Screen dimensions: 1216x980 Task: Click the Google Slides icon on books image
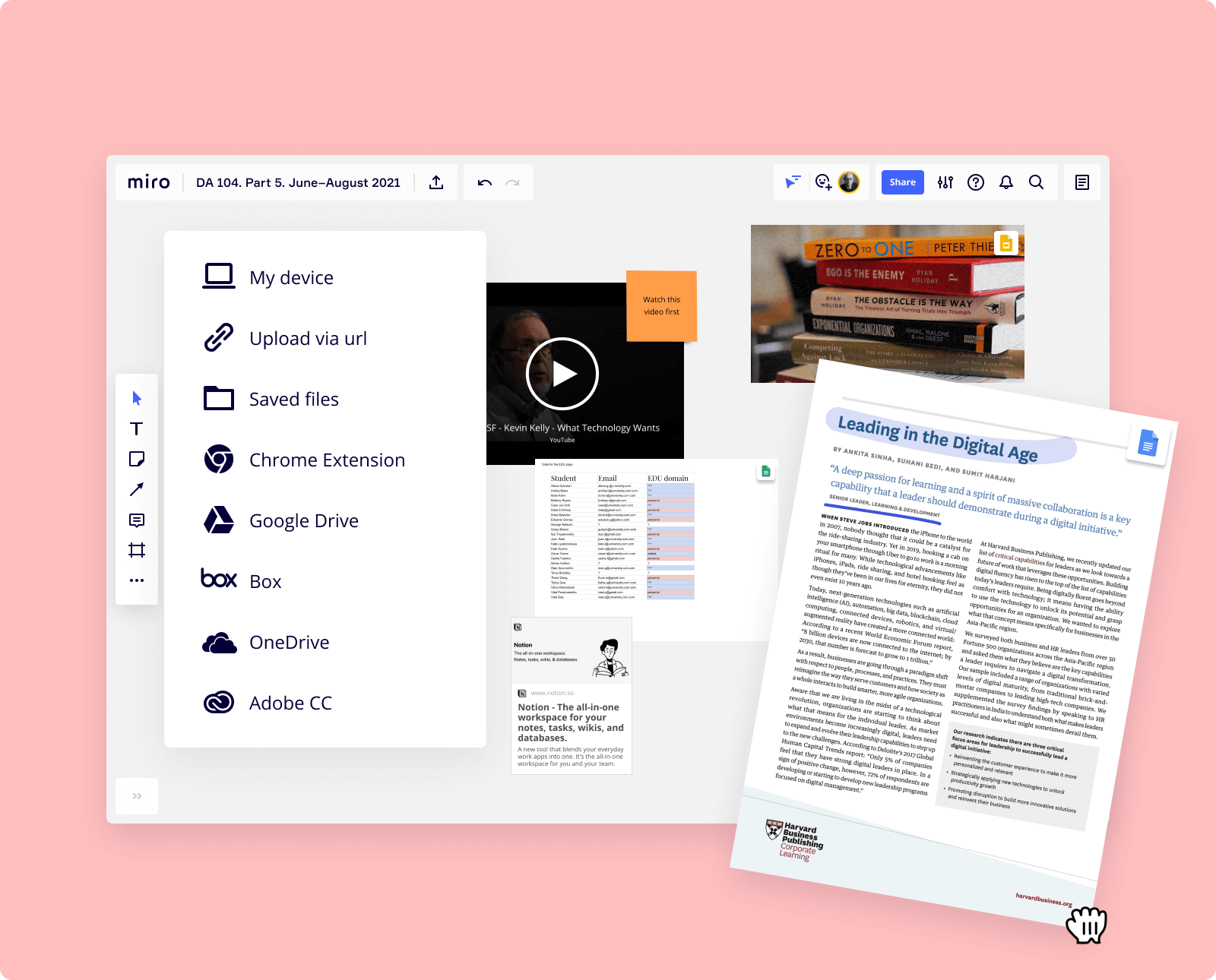(x=1006, y=243)
